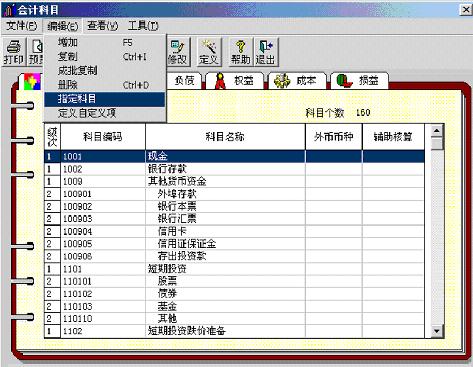473x367 pixels.
Task: Open the 定义 wand toolbar icon
Action: coord(209,52)
